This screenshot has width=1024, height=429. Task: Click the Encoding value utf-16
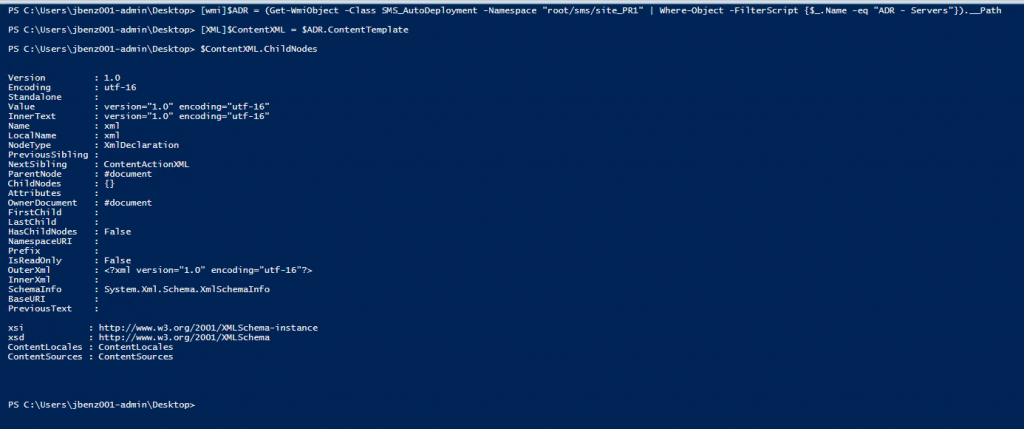click(x=120, y=87)
